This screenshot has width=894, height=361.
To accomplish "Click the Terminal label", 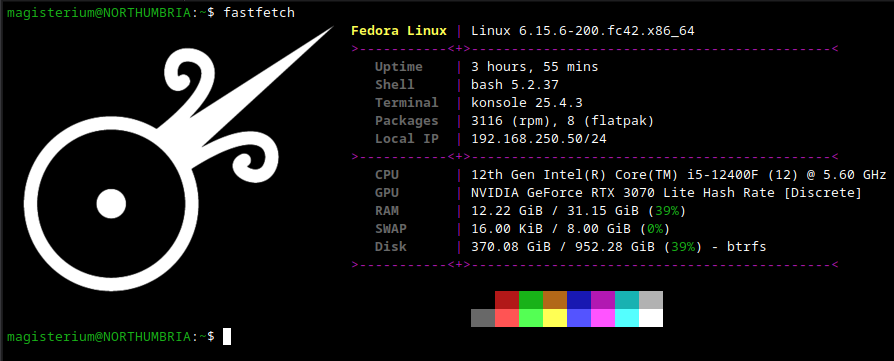I will pos(407,103).
